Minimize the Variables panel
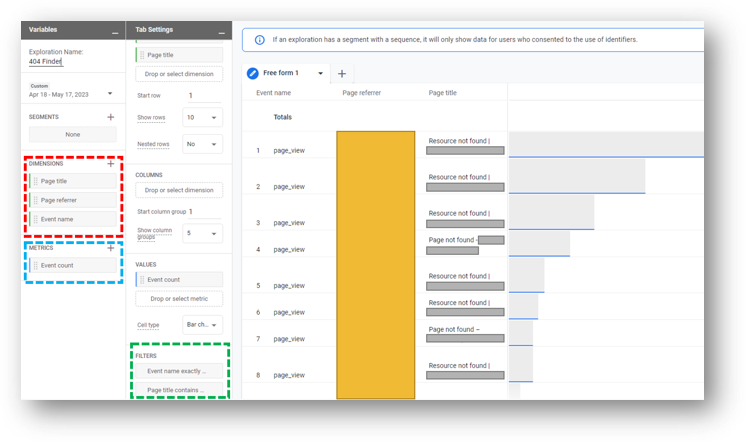The image size is (746, 442). coord(115,33)
